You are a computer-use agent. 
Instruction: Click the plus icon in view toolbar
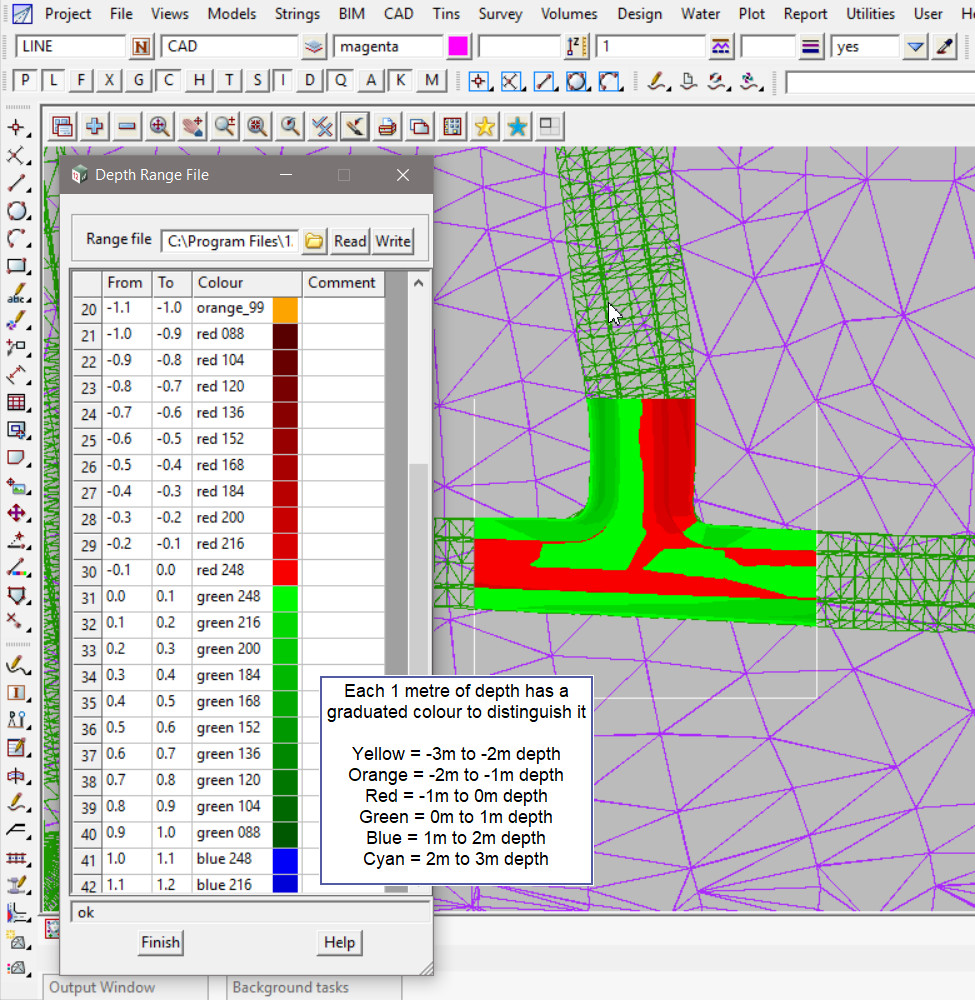(95, 126)
